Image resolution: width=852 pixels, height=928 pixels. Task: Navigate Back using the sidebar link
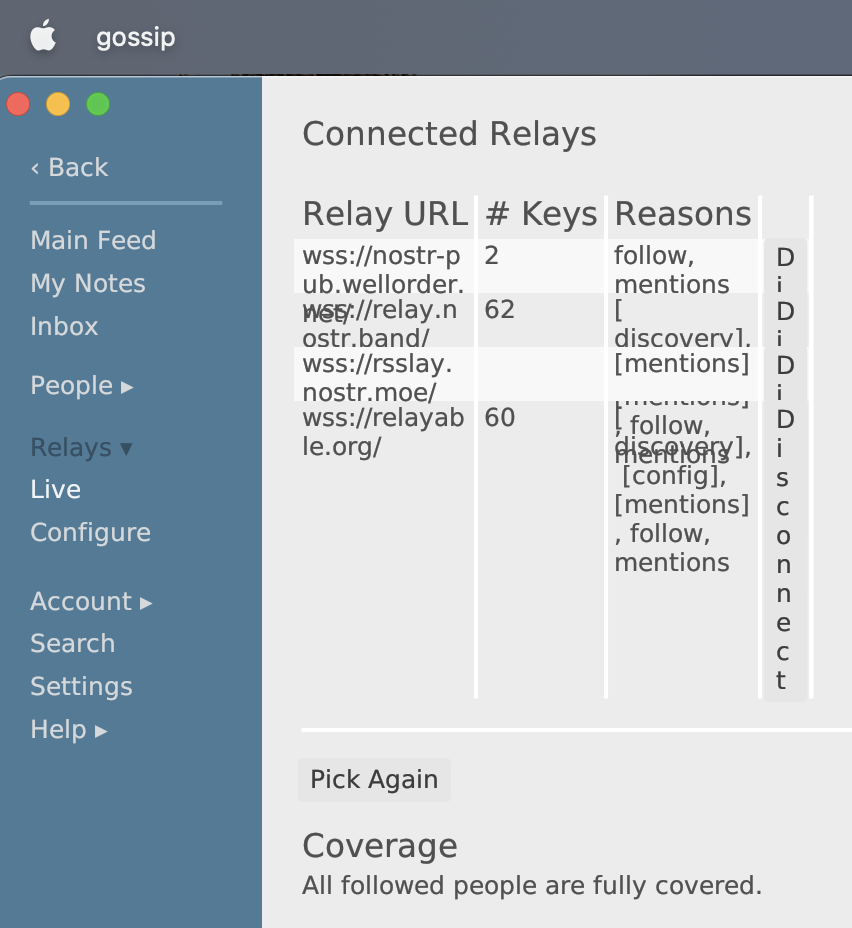69,167
